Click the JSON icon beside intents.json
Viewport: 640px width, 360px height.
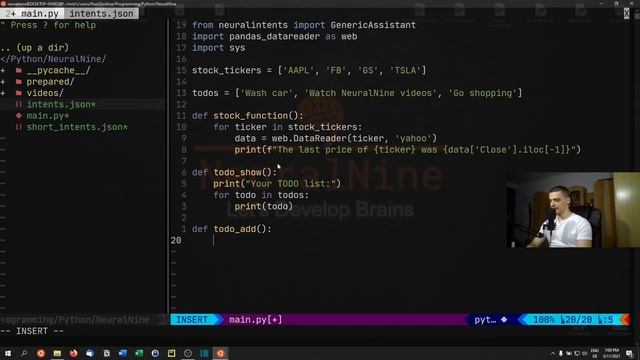[x=19, y=104]
